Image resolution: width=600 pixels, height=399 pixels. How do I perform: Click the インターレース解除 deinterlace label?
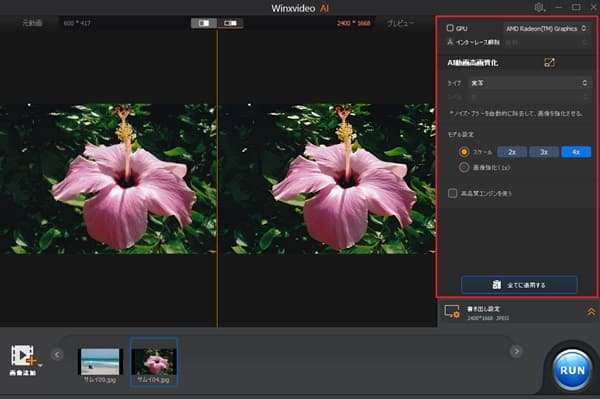tap(478, 42)
